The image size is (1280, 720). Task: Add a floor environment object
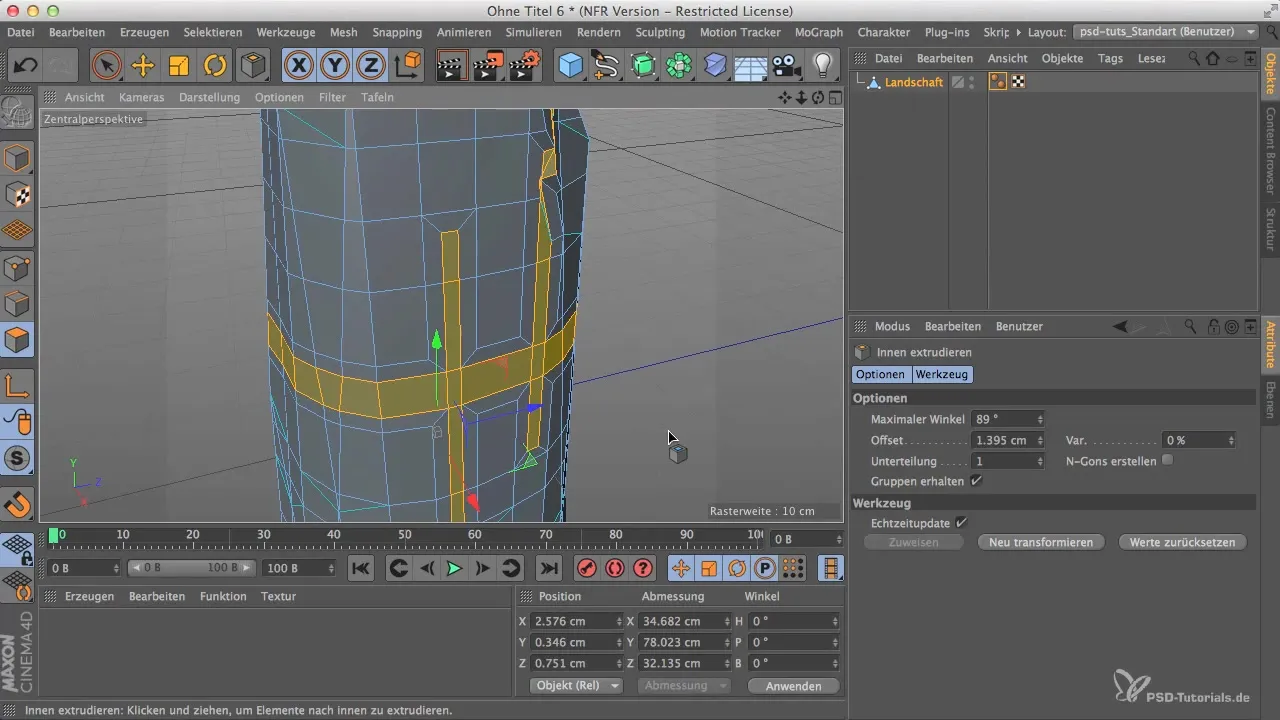(750, 66)
